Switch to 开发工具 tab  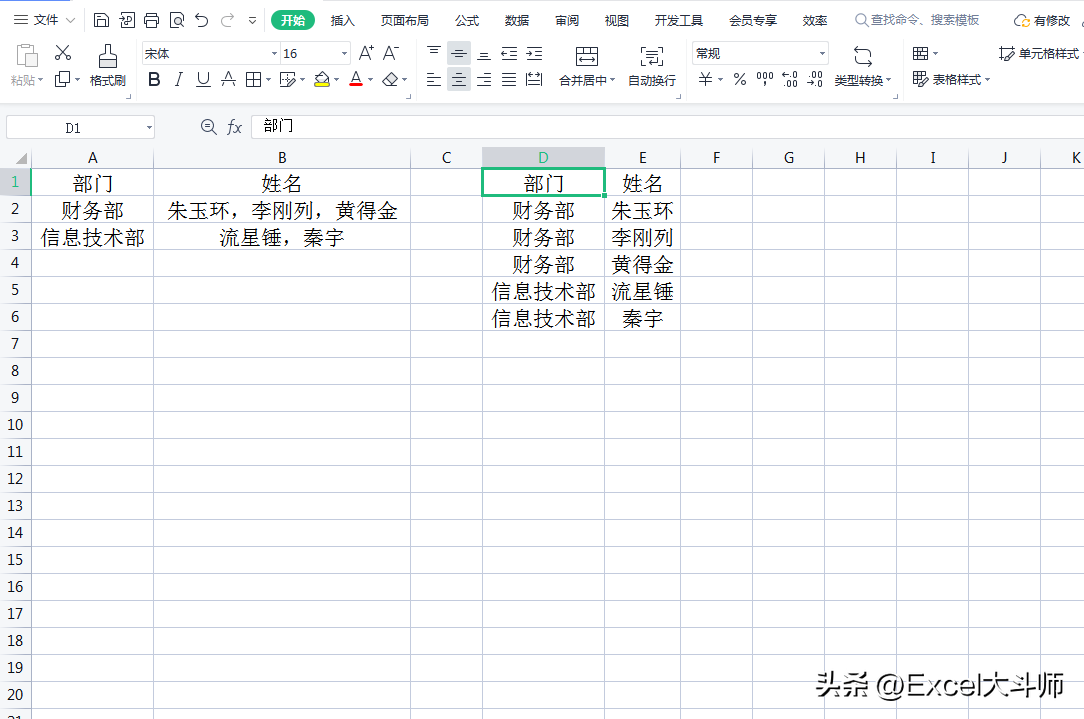coord(678,21)
